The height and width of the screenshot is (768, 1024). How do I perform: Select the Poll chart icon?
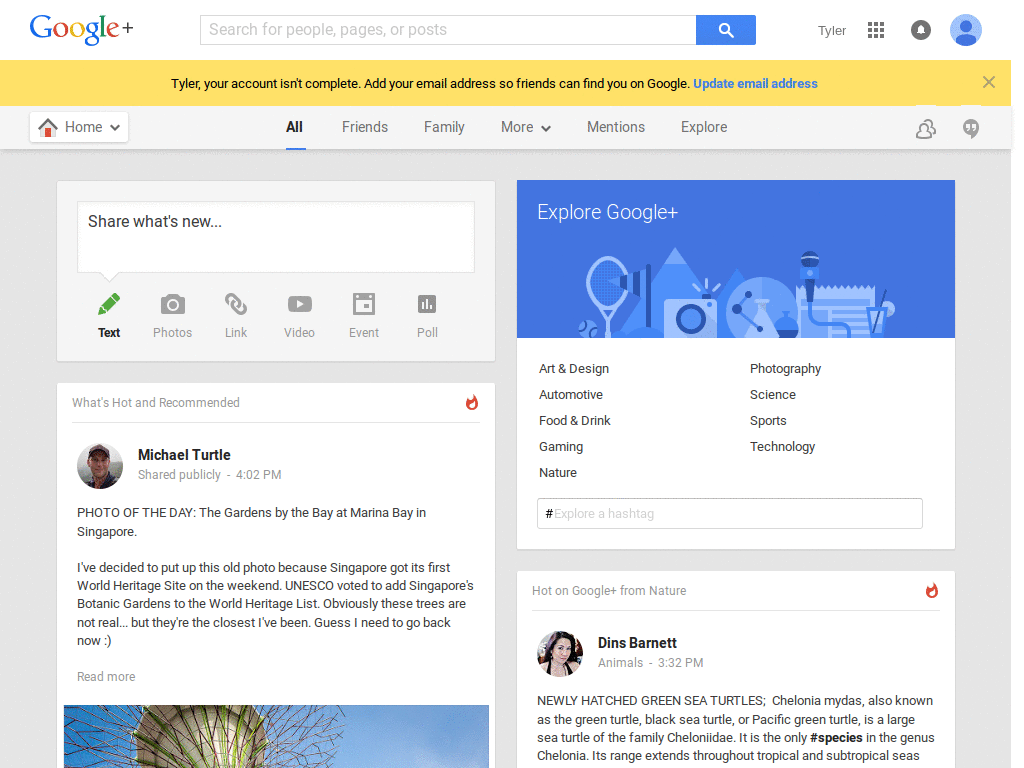[x=427, y=304]
